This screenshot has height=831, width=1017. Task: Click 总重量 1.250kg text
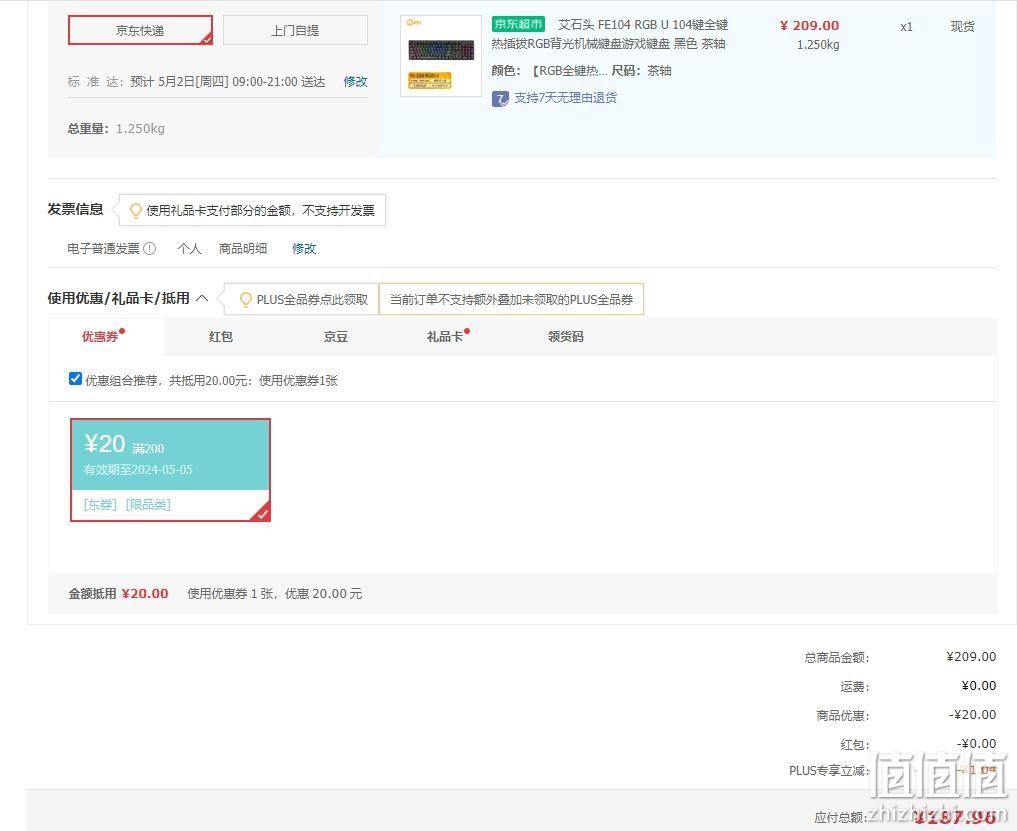[116, 128]
